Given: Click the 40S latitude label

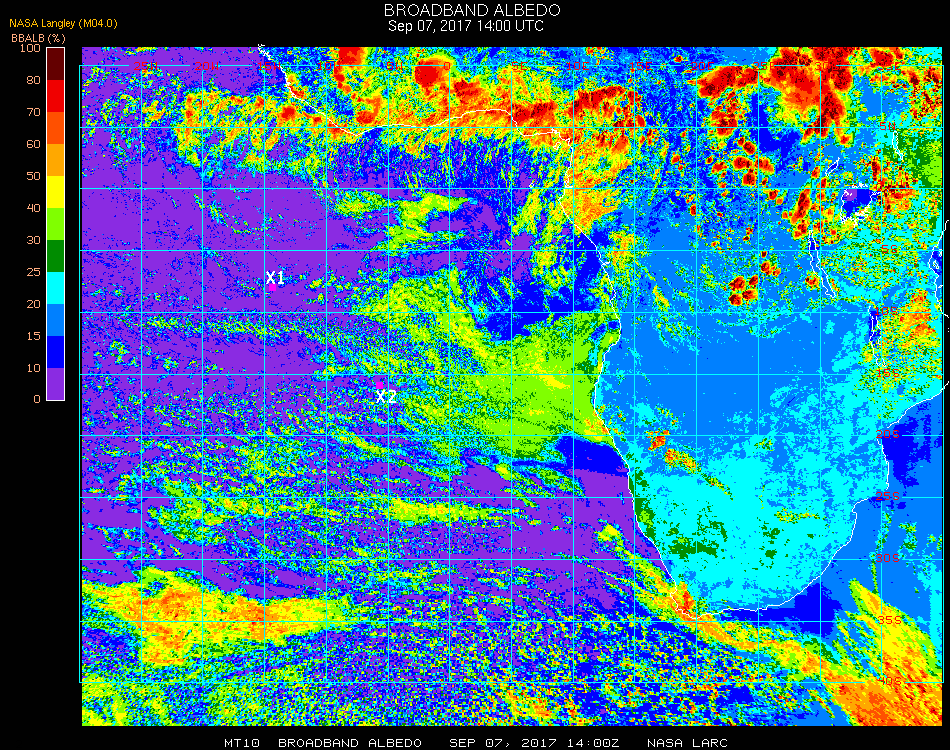Looking at the screenshot, I should [x=889, y=682].
